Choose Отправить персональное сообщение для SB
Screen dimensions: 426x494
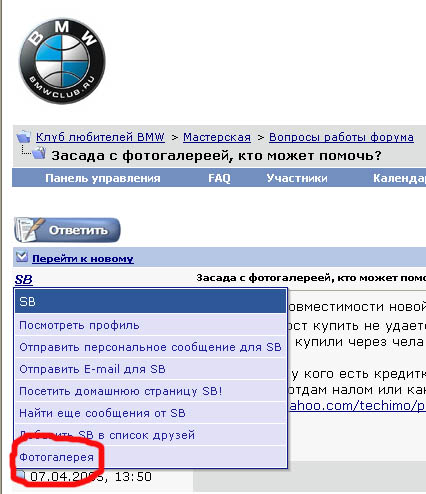[151, 347]
